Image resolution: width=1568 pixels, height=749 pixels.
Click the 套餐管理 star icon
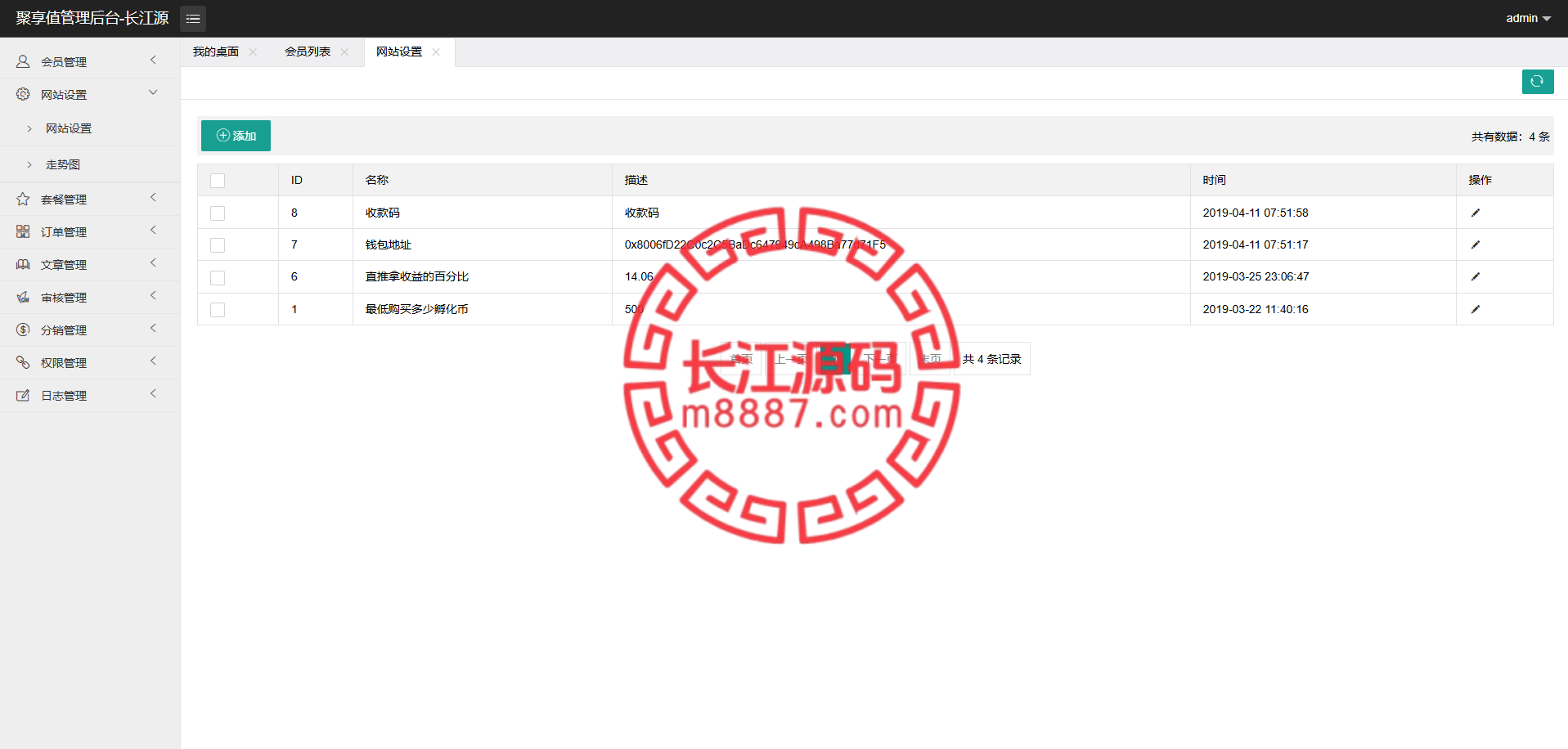(23, 199)
